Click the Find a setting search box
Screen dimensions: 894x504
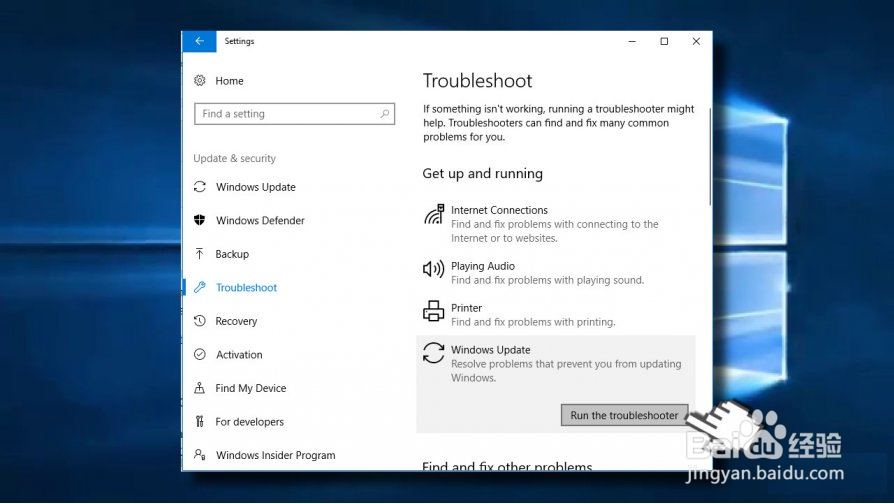point(294,114)
